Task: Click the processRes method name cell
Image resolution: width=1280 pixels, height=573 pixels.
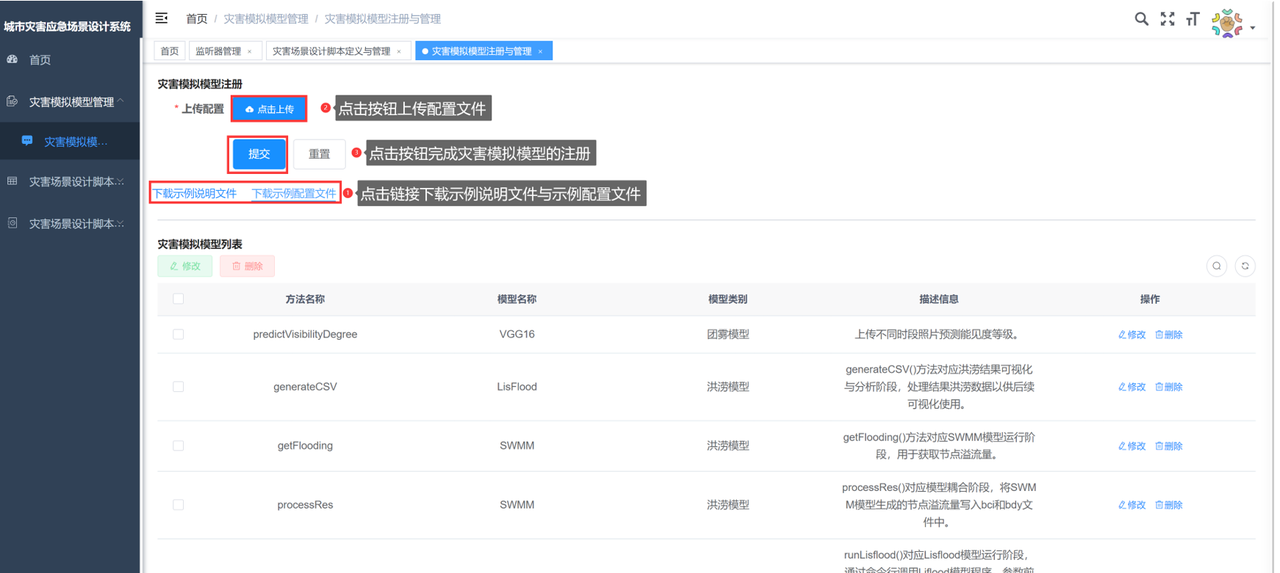Action: pos(305,505)
